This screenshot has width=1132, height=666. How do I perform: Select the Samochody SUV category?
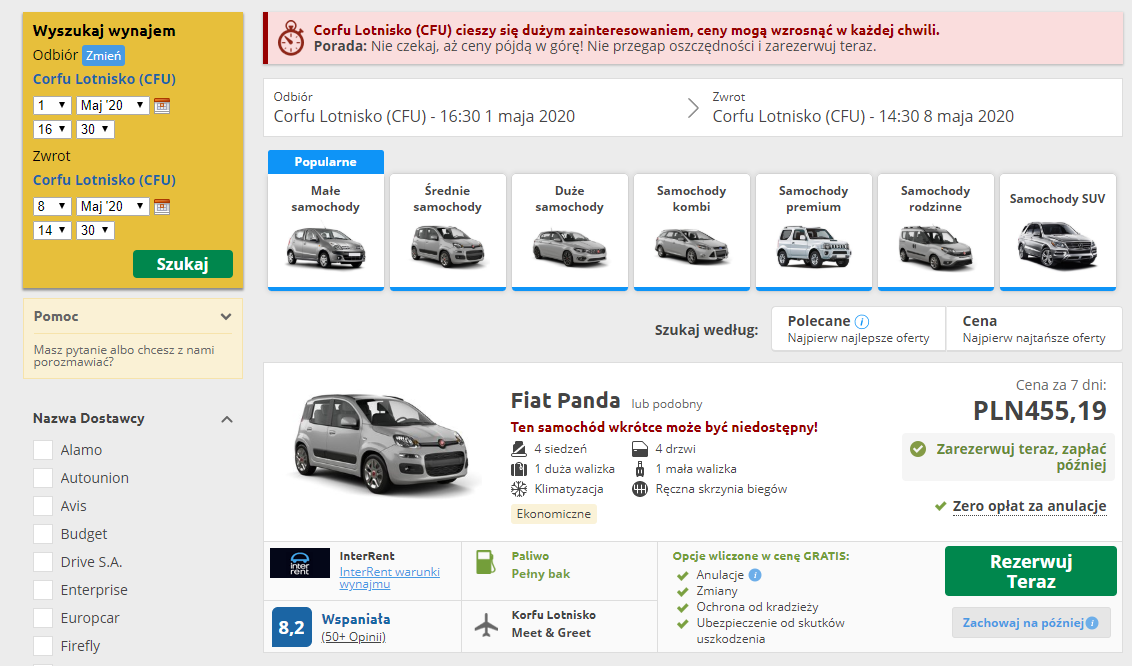coord(1058,231)
